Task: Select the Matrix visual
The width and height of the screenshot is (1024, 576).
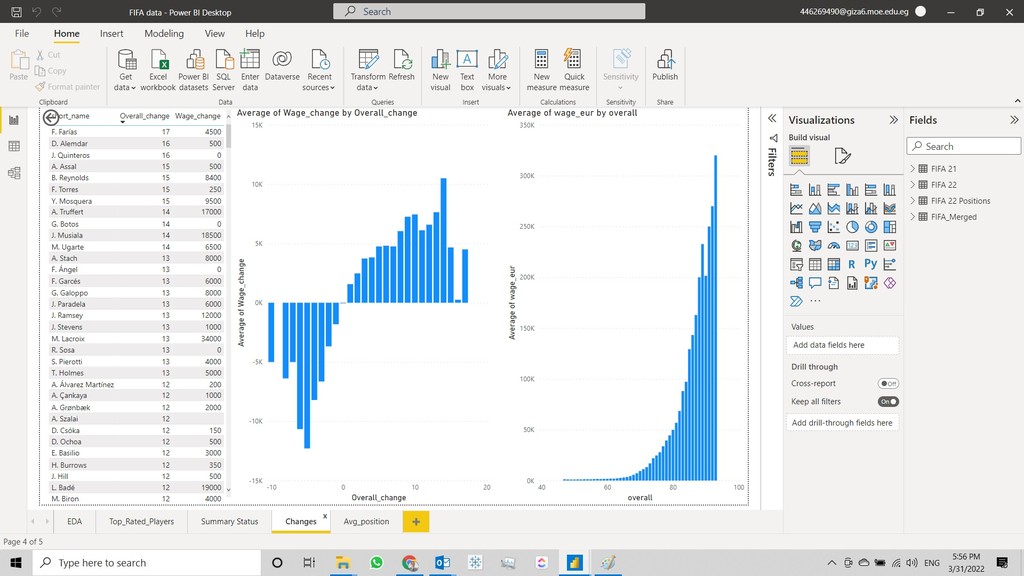Action: click(834, 264)
